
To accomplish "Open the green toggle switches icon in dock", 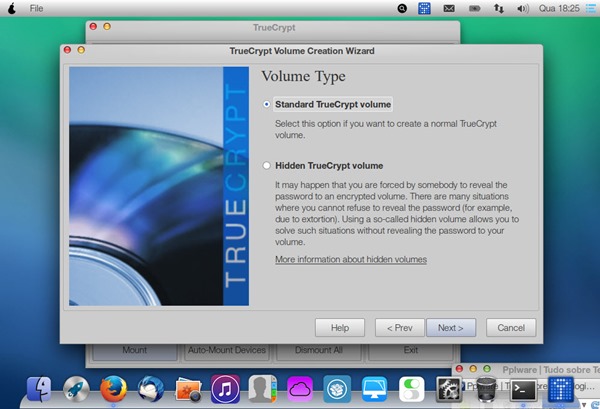I will tap(412, 389).
